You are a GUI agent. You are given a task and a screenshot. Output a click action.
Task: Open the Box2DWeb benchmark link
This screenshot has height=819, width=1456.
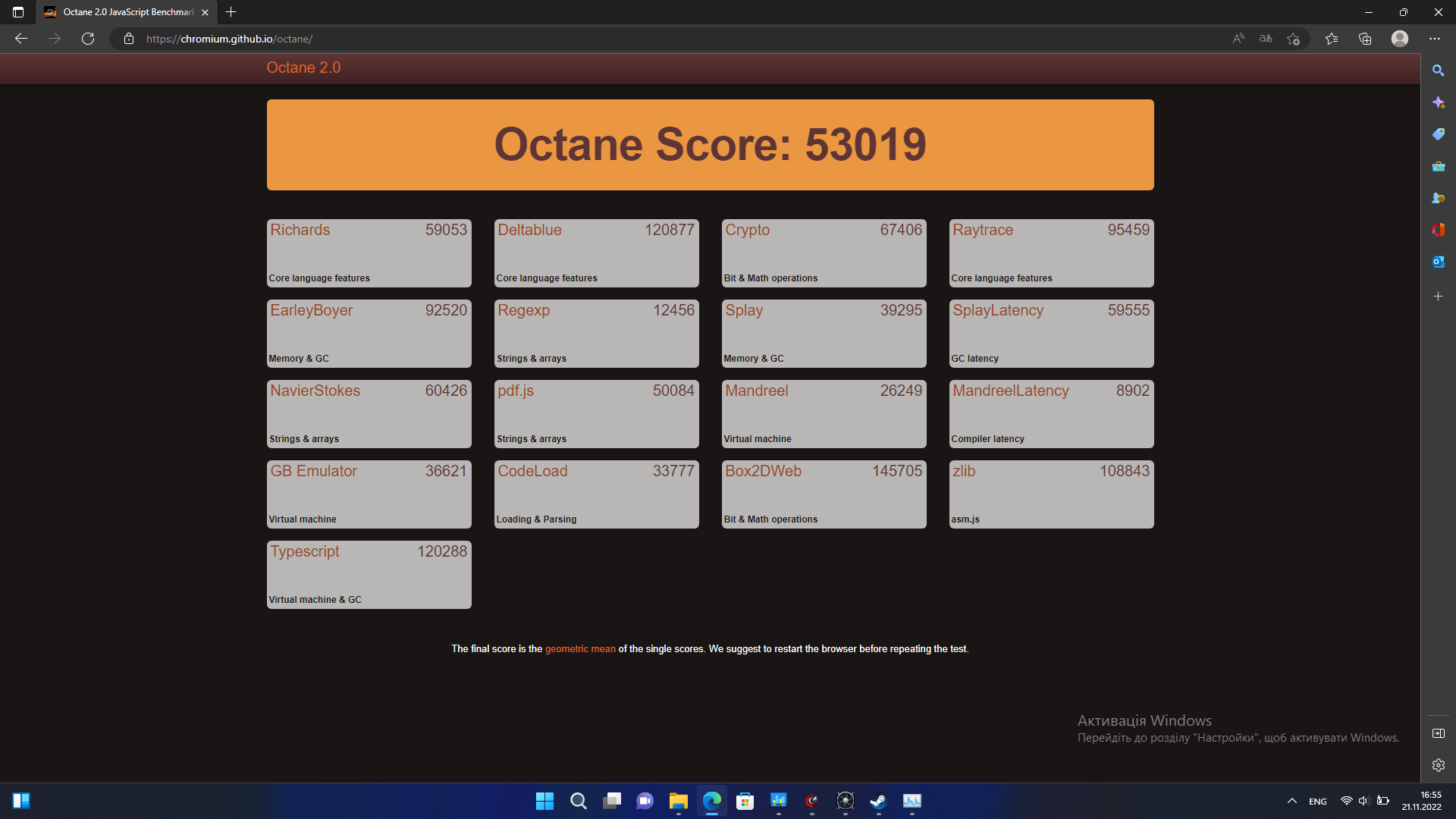[x=763, y=471]
